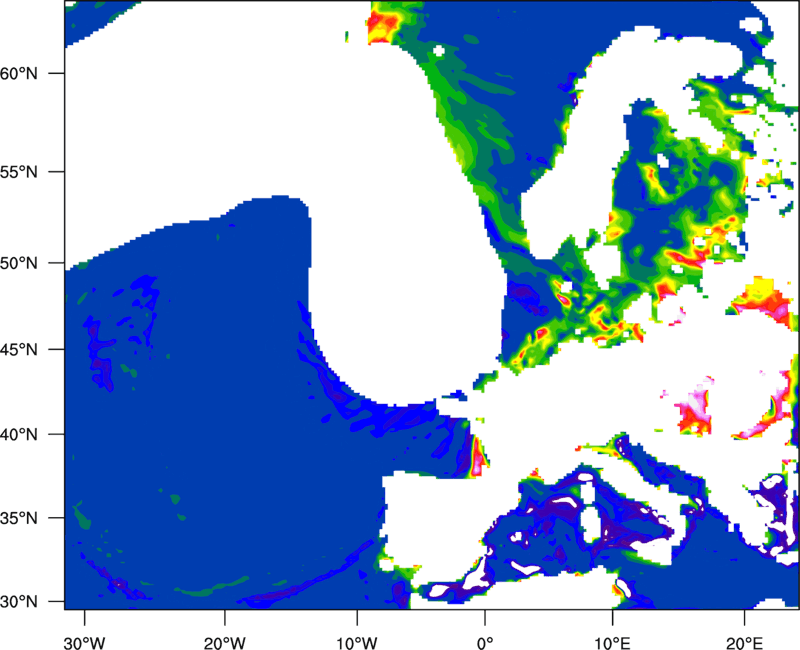The width and height of the screenshot is (800, 650).
Task: Click the 10°W longitude label
Action: pyautogui.click(x=357, y=643)
